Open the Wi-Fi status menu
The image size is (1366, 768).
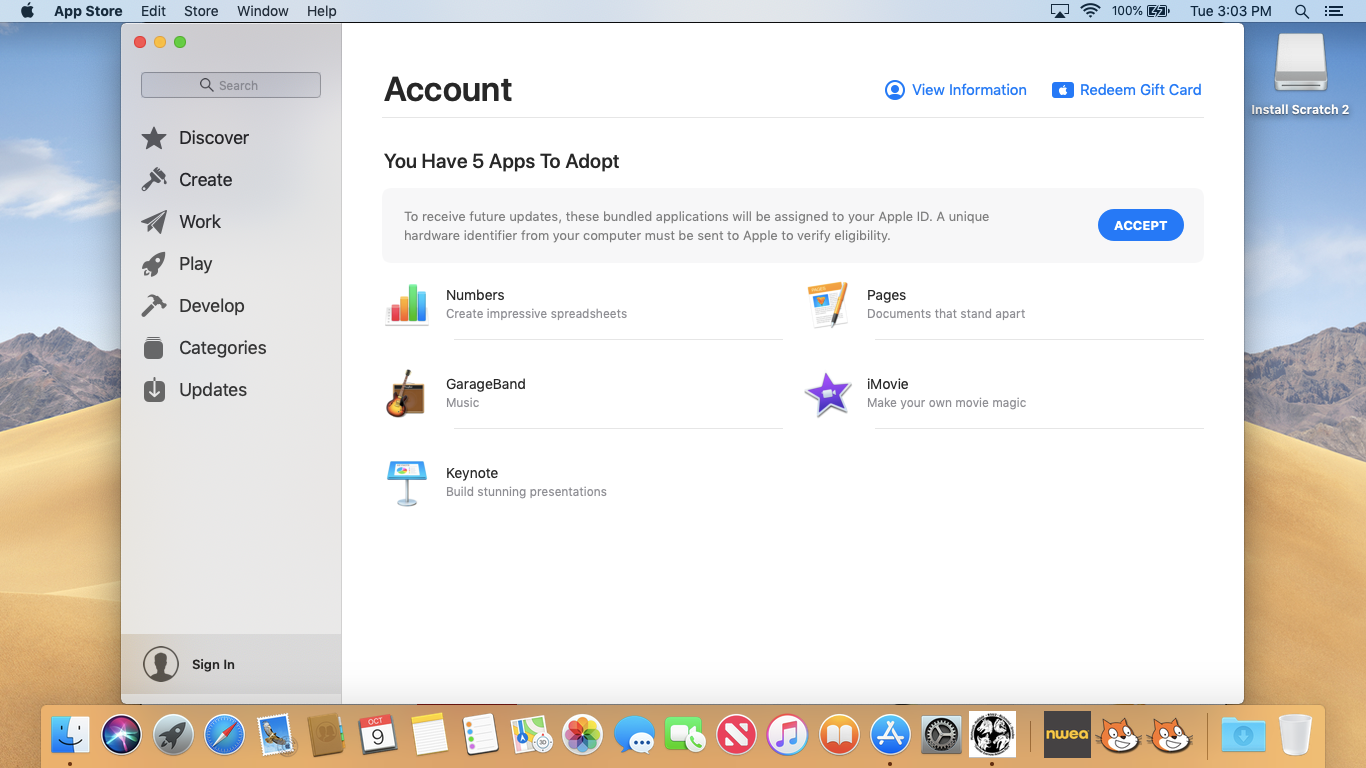pyautogui.click(x=1091, y=11)
